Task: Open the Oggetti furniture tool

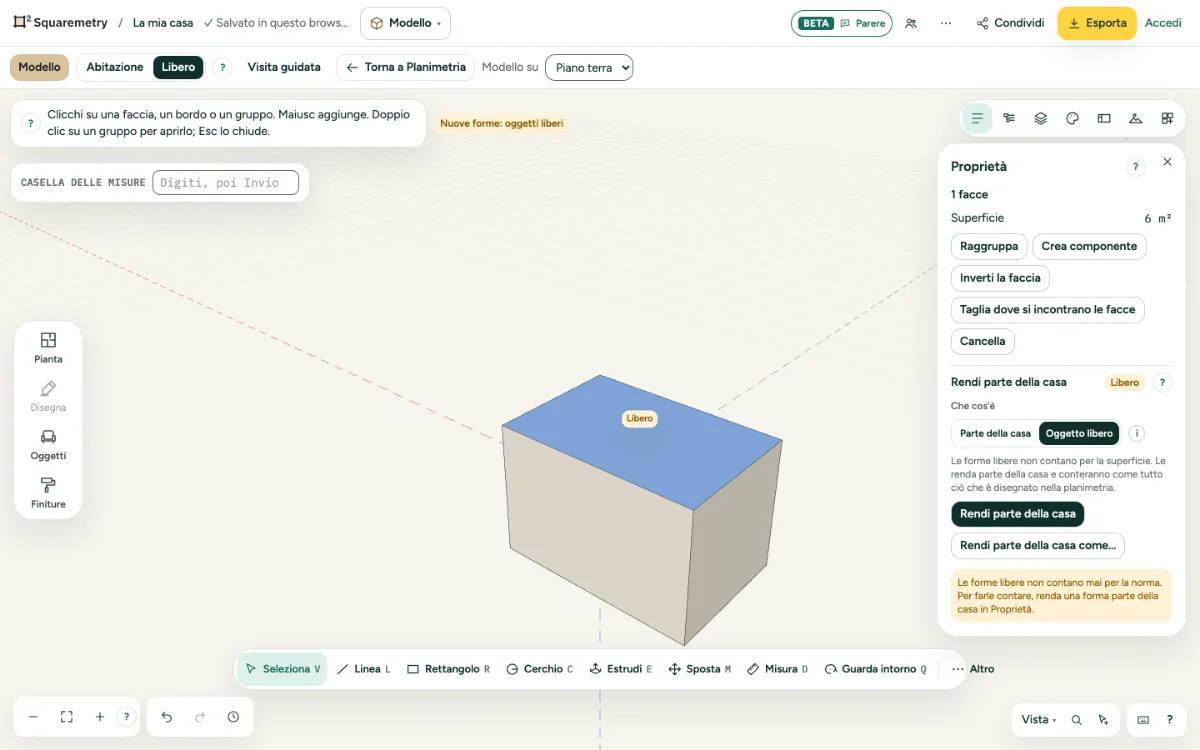Action: tap(48, 444)
